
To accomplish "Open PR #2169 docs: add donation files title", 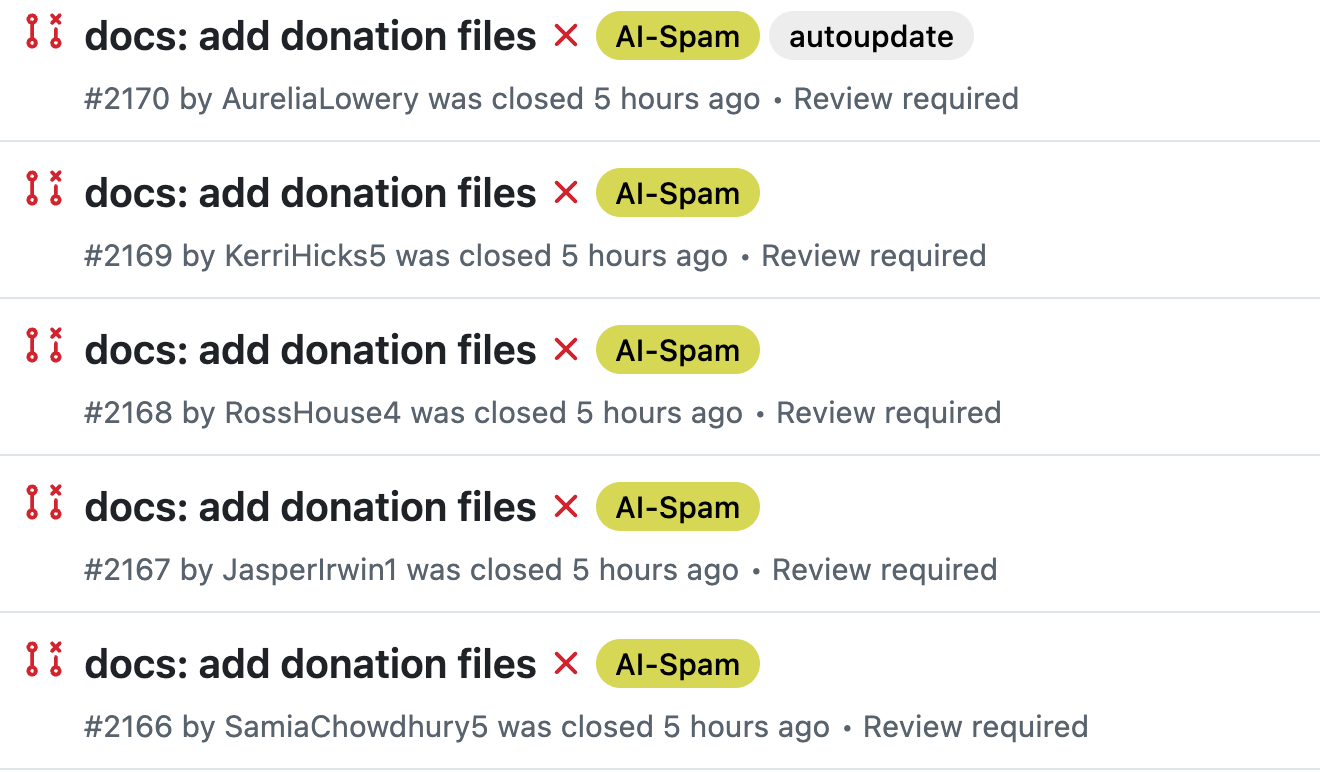I will pyautogui.click(x=311, y=193).
